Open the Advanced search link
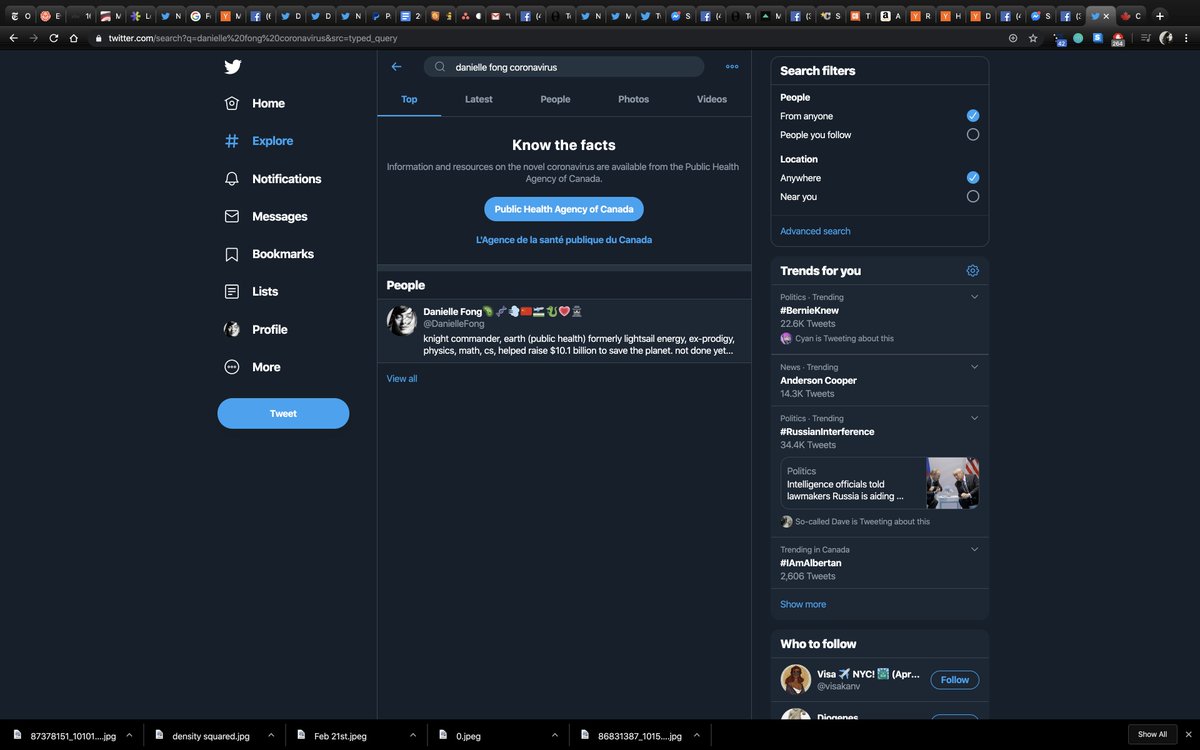Screen dimensions: 1200x750 coord(815,231)
